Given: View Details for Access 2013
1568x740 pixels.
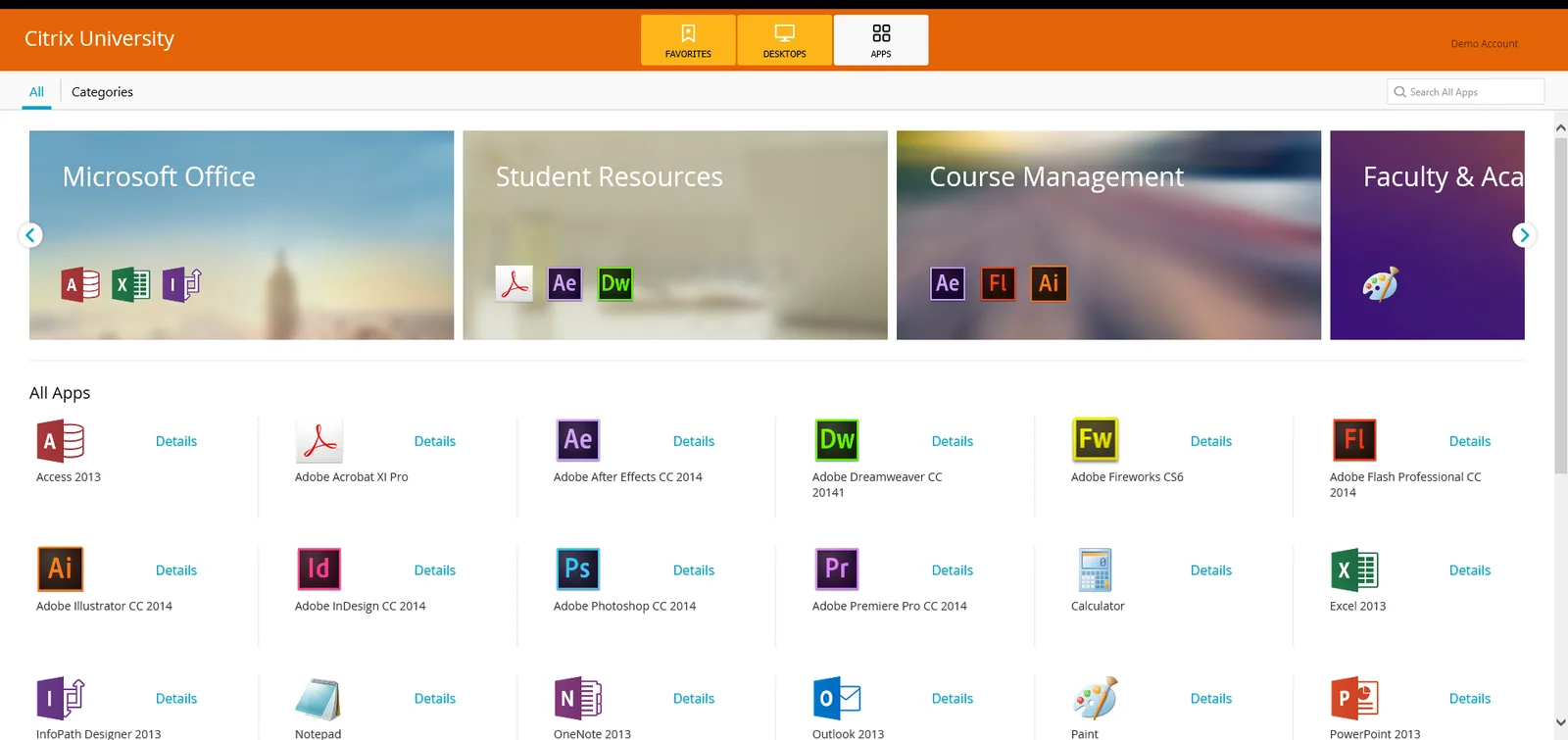Looking at the screenshot, I should pos(176,441).
